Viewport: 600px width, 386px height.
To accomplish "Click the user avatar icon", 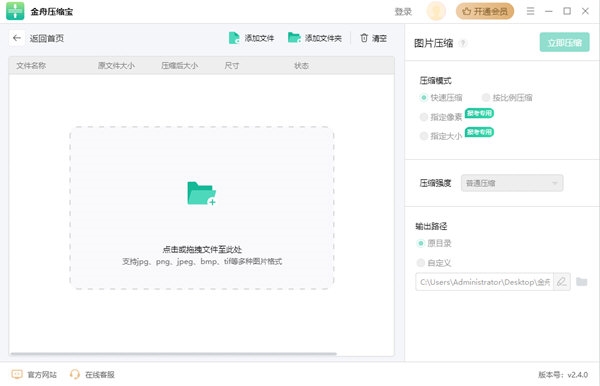I will [x=436, y=11].
